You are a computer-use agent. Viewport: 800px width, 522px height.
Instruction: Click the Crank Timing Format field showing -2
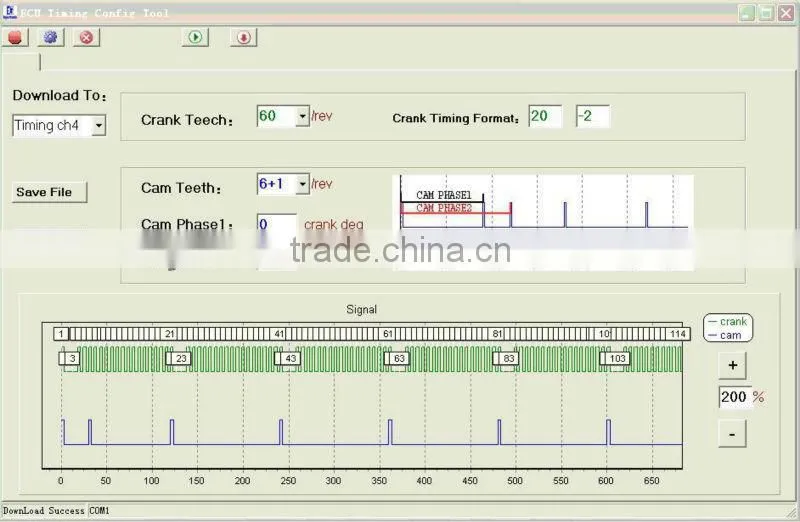click(592, 116)
